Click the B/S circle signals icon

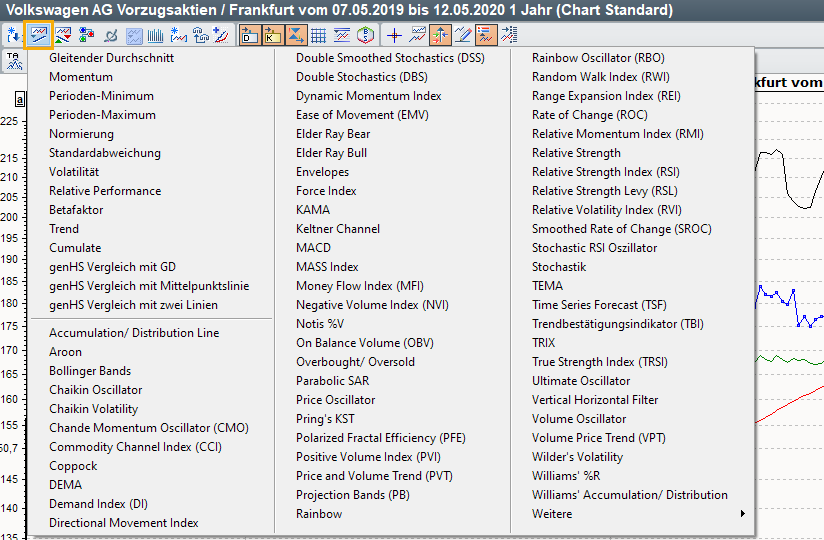366,36
